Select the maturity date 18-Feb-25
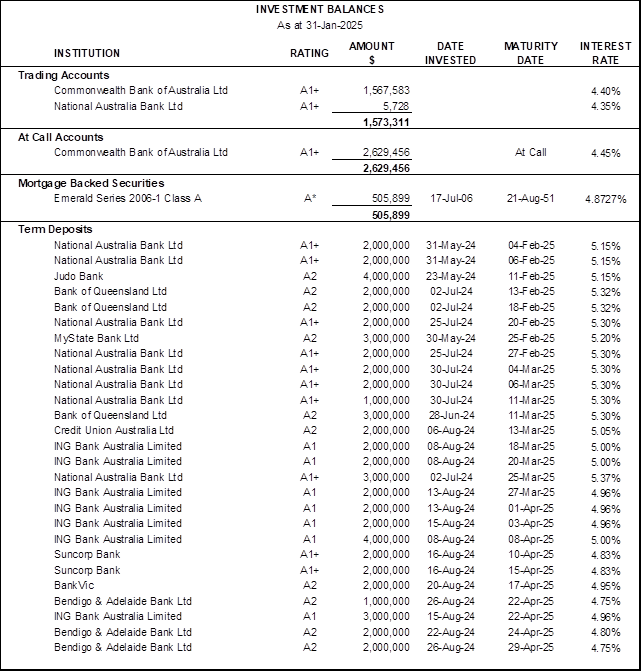Image resolution: width=642 pixels, height=672 pixels. click(531, 307)
